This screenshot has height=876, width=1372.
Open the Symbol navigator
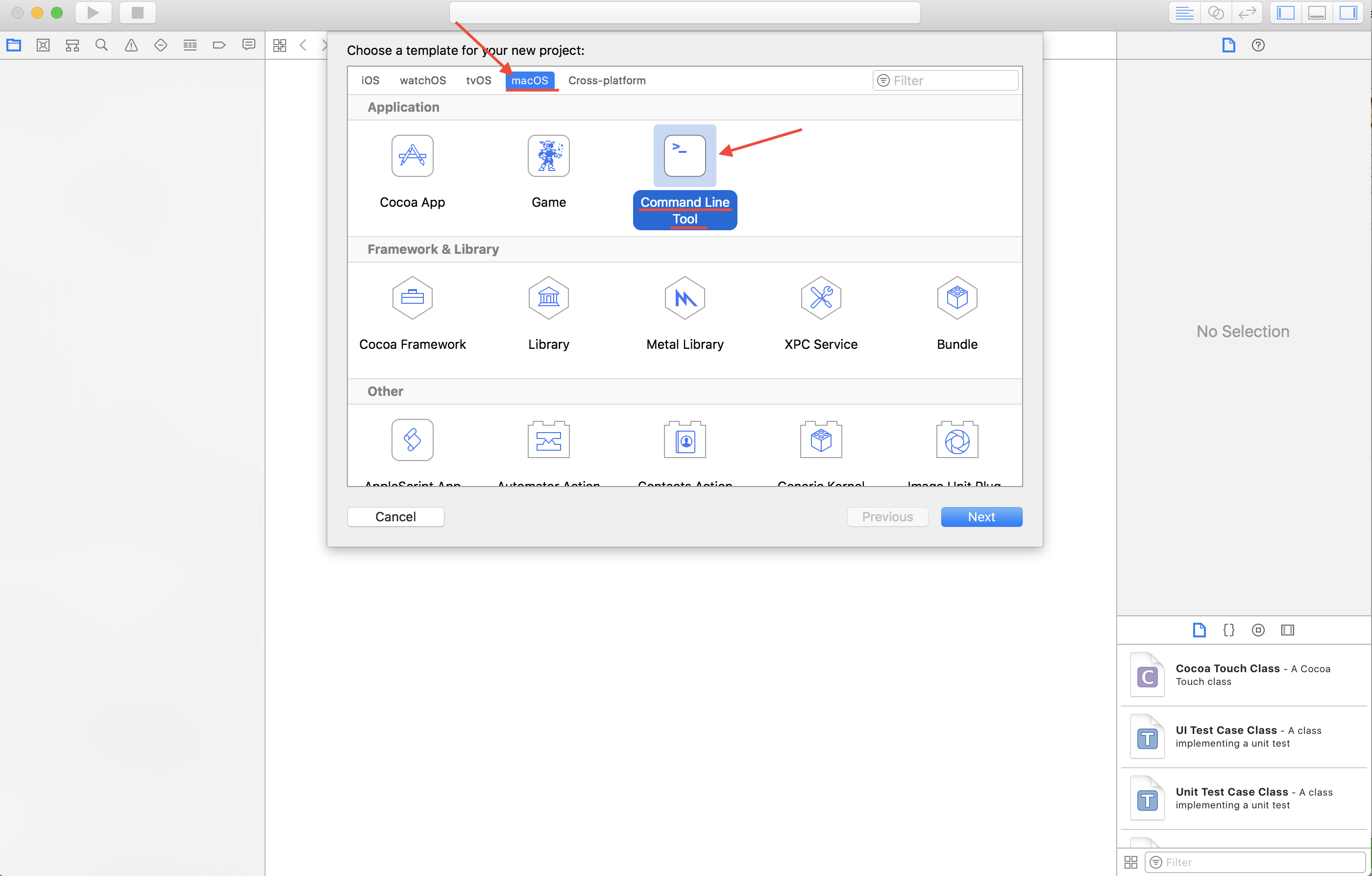[x=73, y=45]
